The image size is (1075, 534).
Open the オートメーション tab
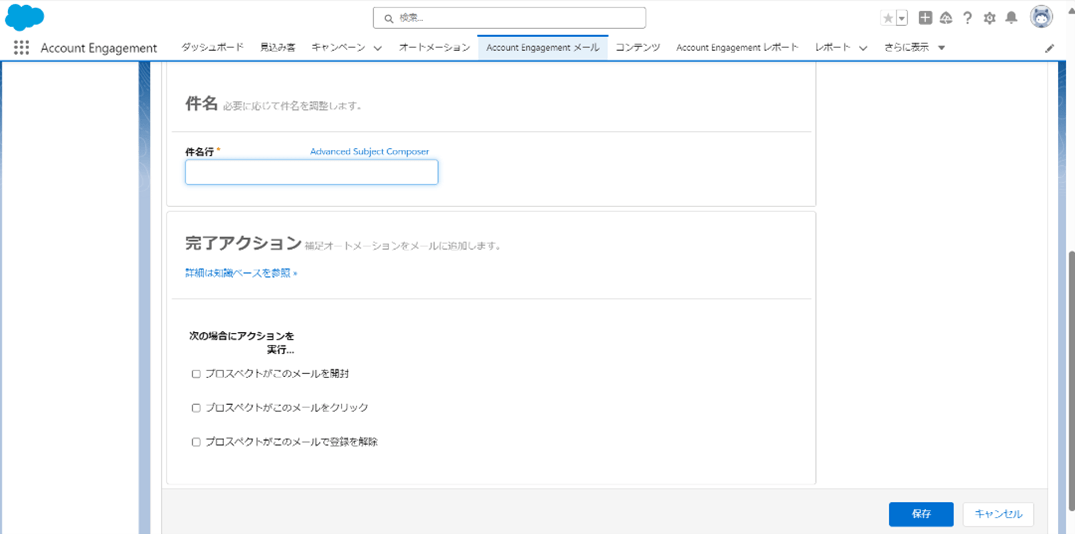434,47
